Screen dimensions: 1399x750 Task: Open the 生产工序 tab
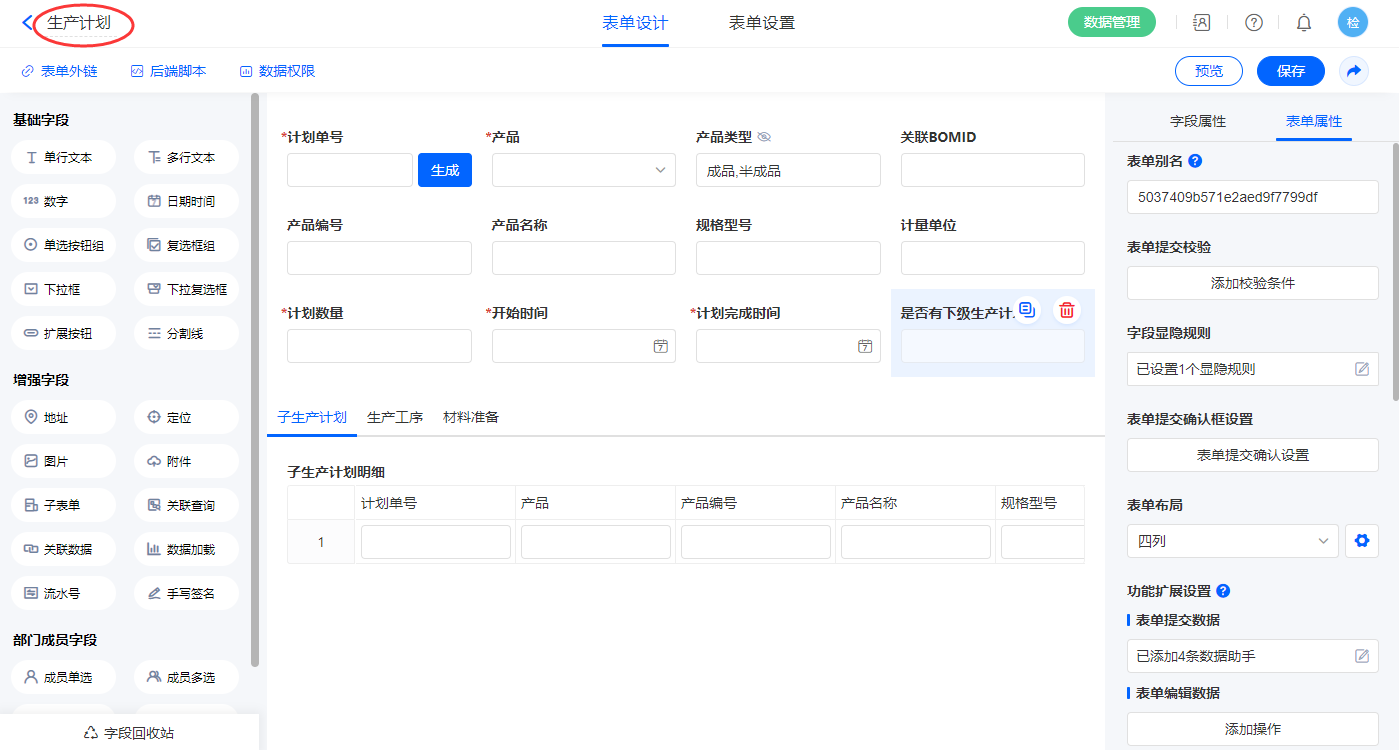pyautogui.click(x=394, y=417)
